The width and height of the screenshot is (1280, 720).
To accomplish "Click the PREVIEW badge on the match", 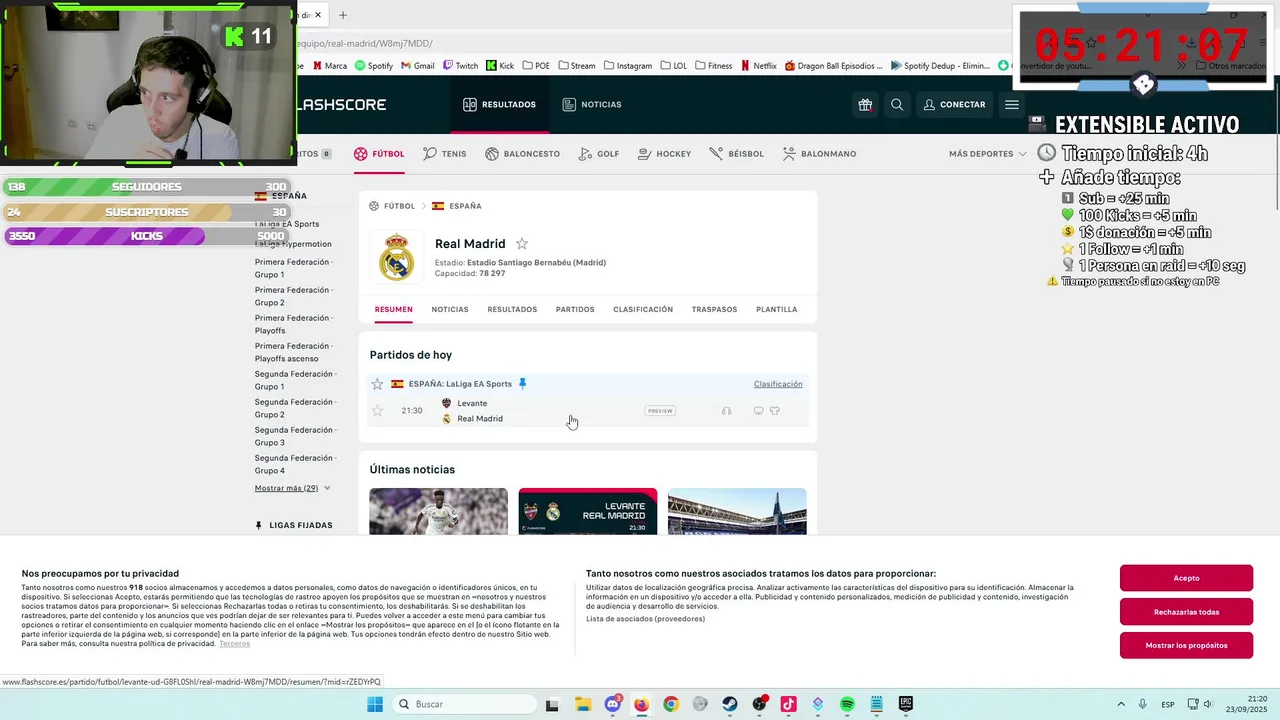I will [660, 411].
